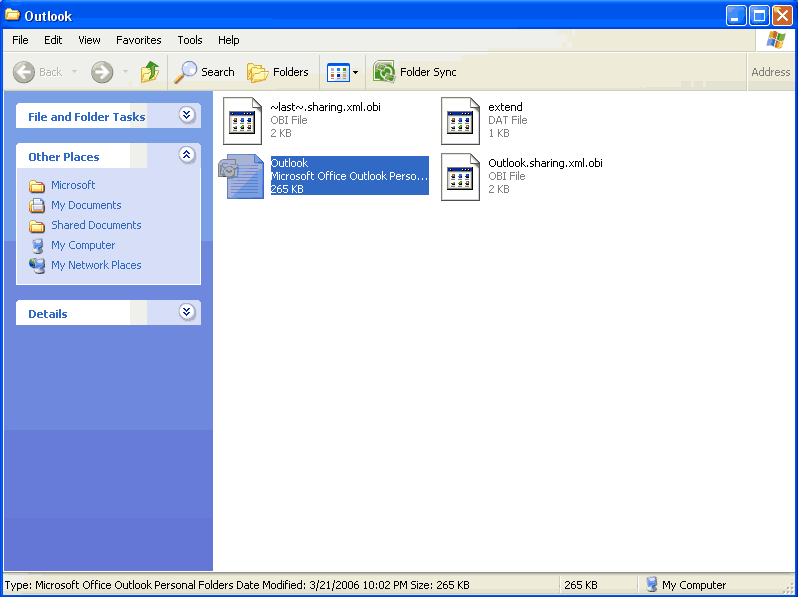Viewport: 798px width, 597px height.
Task: Open the My Network Places link
Action: 96,265
